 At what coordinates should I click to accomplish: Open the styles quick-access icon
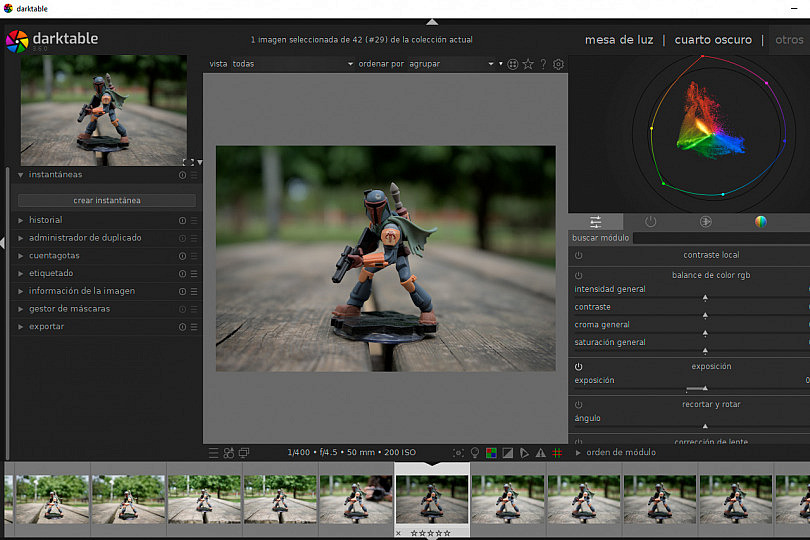pos(229,453)
